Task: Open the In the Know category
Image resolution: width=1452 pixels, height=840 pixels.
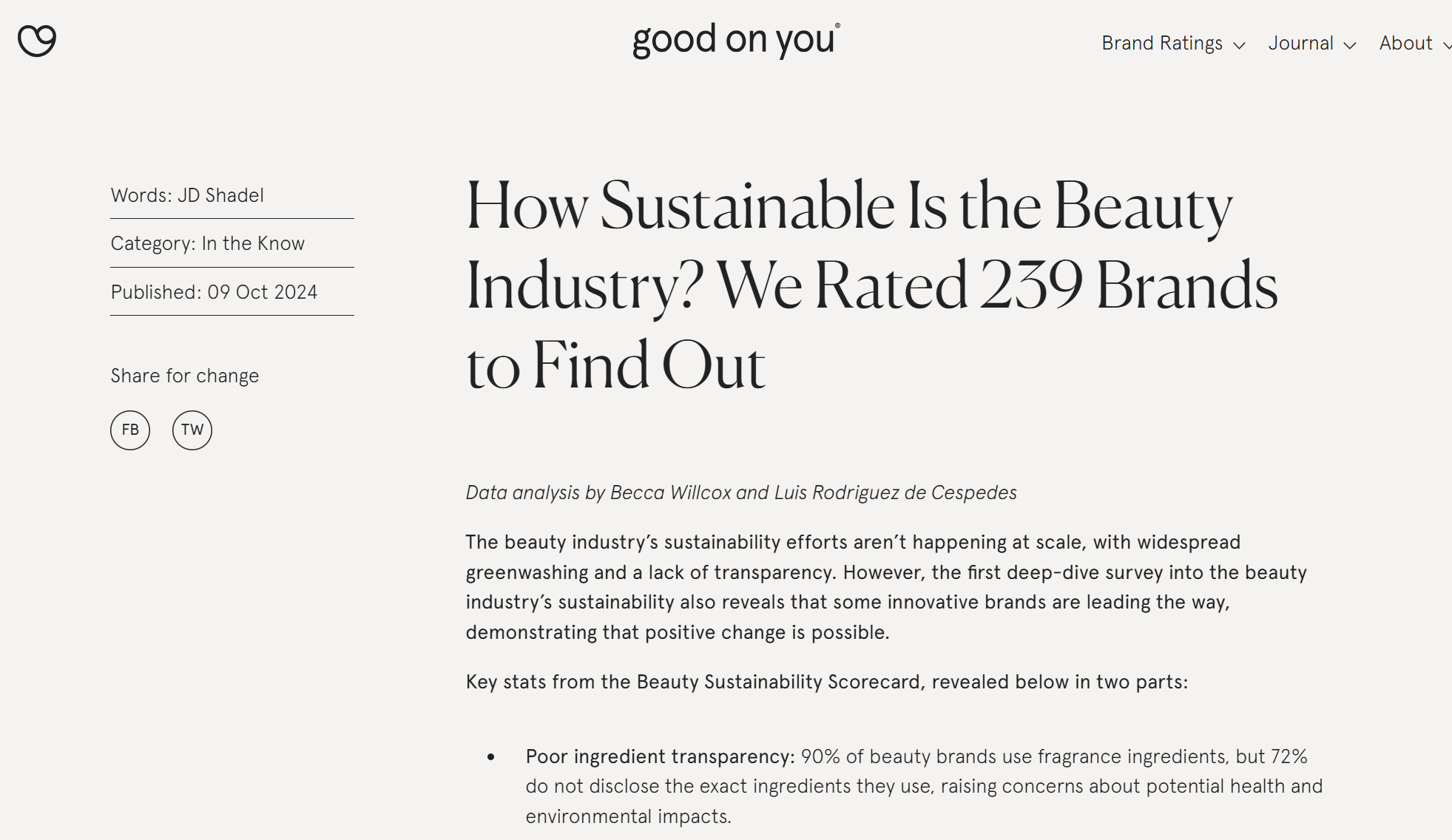Action: coord(253,243)
